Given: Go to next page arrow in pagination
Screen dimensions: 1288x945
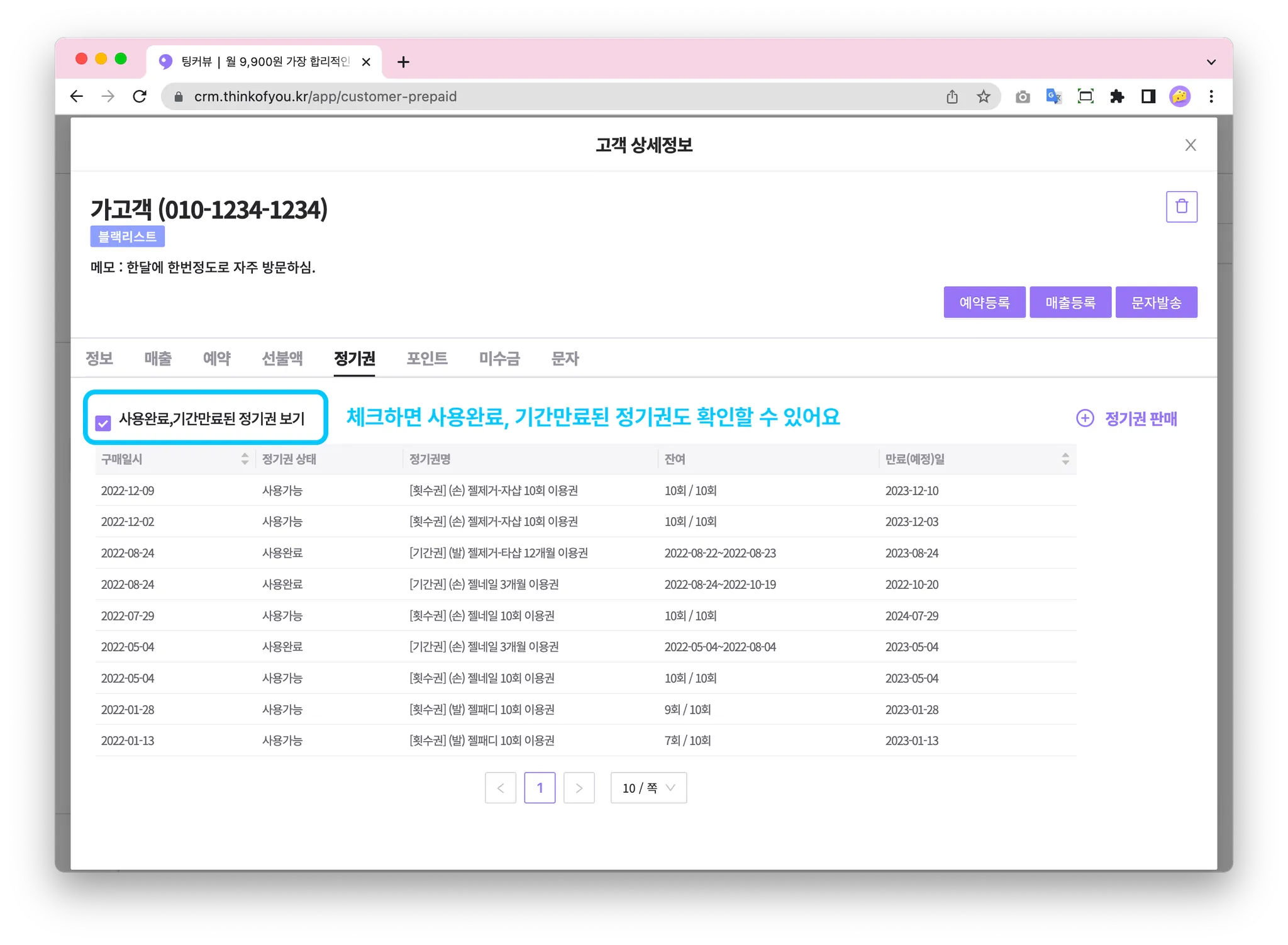Looking at the screenshot, I should pos(579,788).
